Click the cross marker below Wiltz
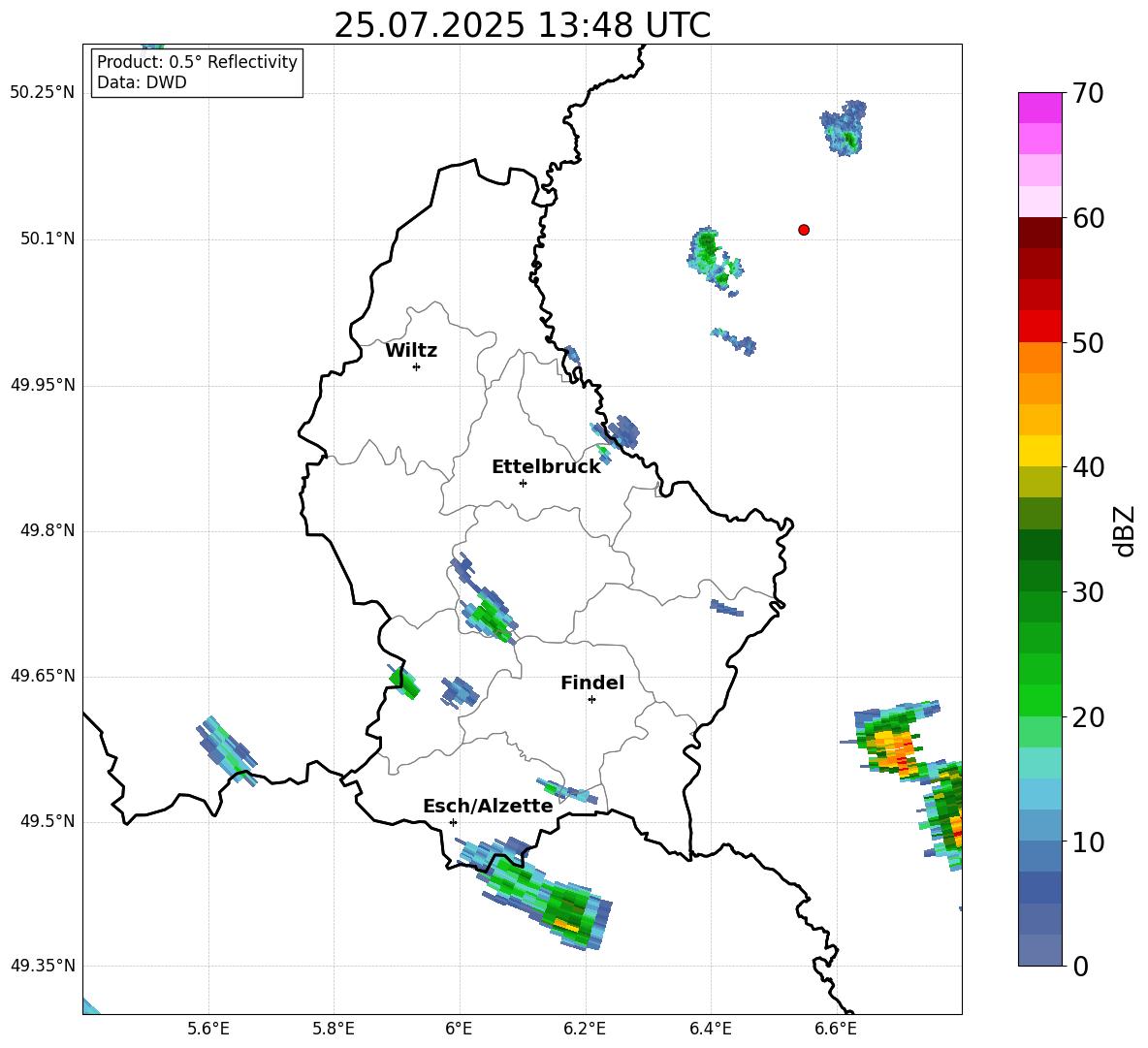The width and height of the screenshot is (1148, 1048). pos(417,366)
